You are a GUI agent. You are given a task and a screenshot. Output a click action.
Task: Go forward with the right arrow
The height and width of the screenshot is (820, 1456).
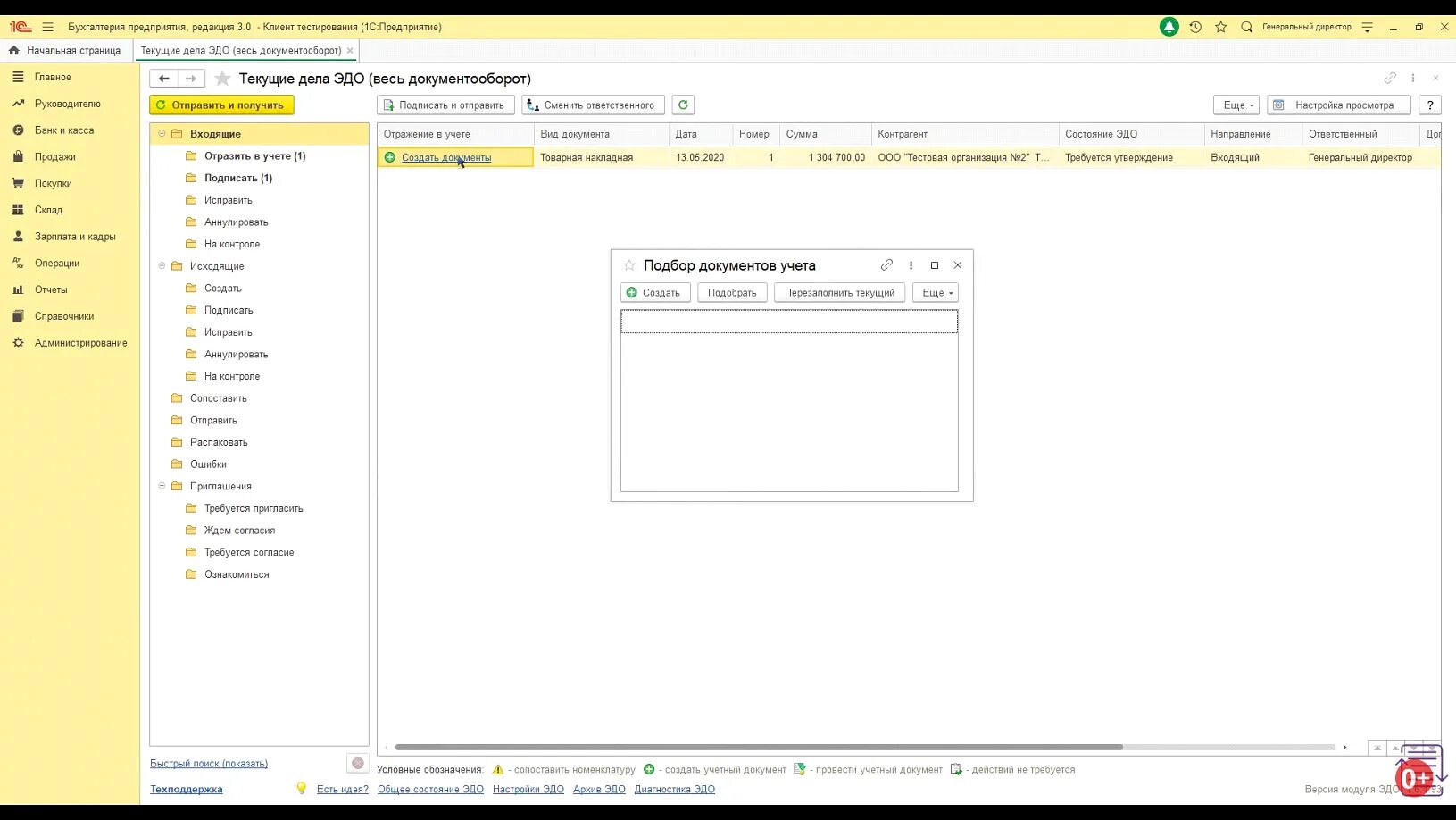(191, 79)
